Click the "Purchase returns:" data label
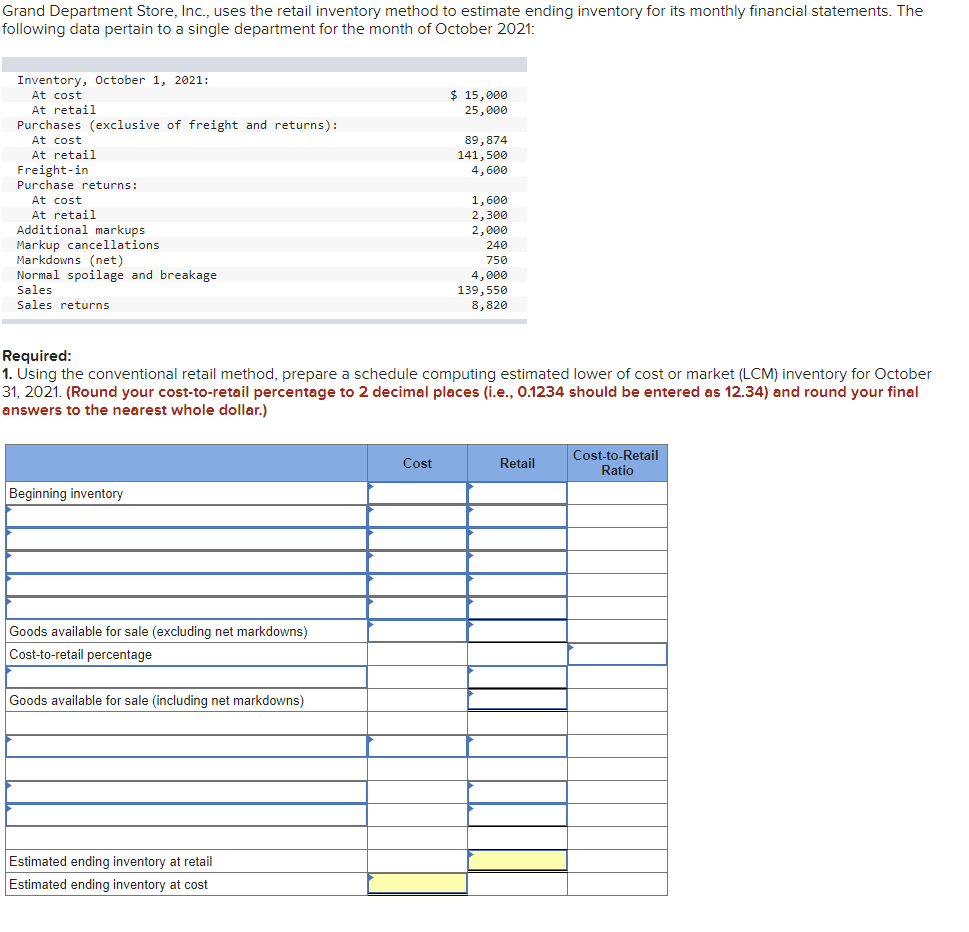This screenshot has height=932, width=969. click(x=77, y=185)
